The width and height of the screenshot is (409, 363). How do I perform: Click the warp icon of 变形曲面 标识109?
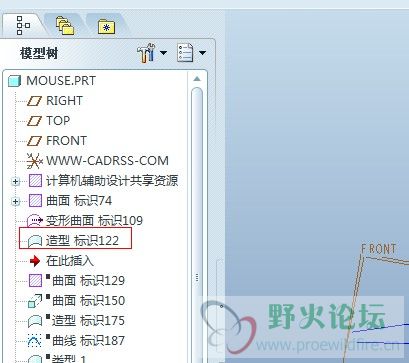click(35, 221)
